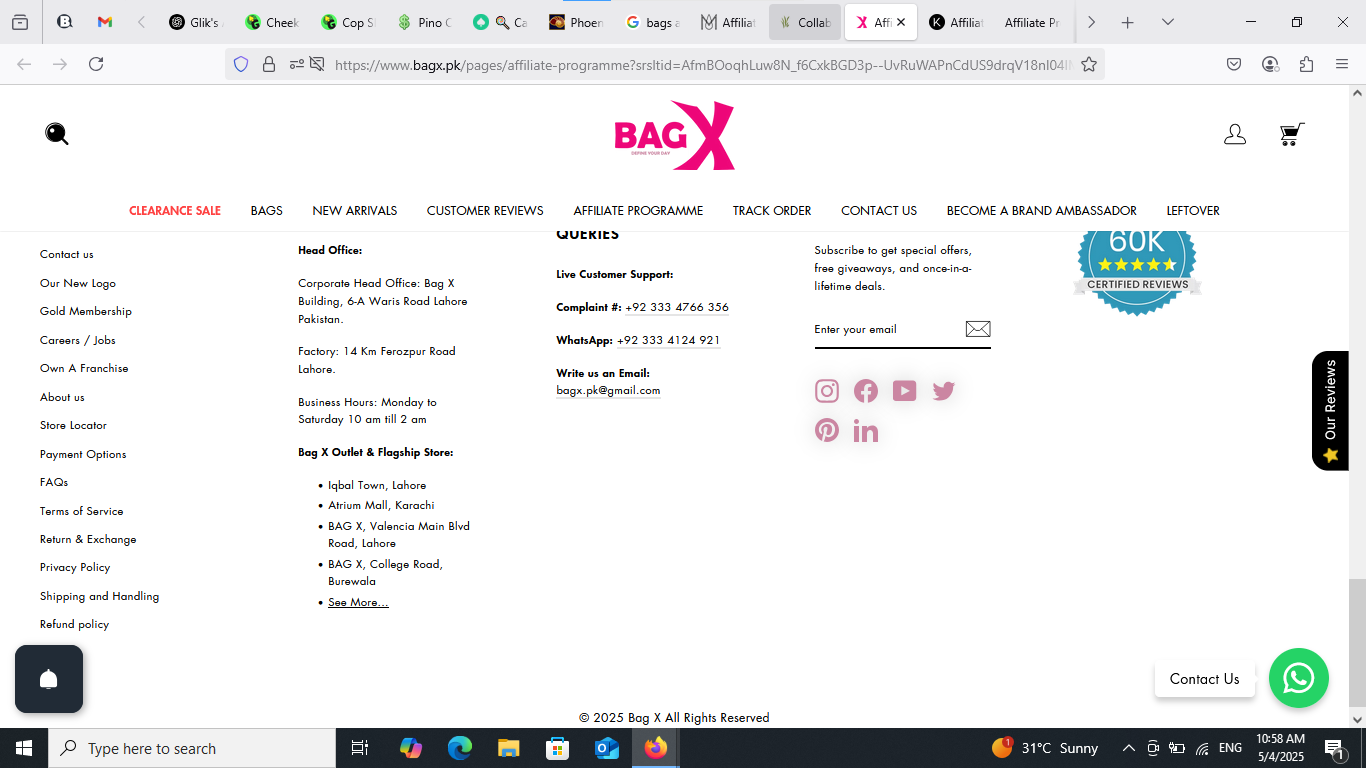
Task: Go to New Arrivals menu item
Action: (355, 211)
